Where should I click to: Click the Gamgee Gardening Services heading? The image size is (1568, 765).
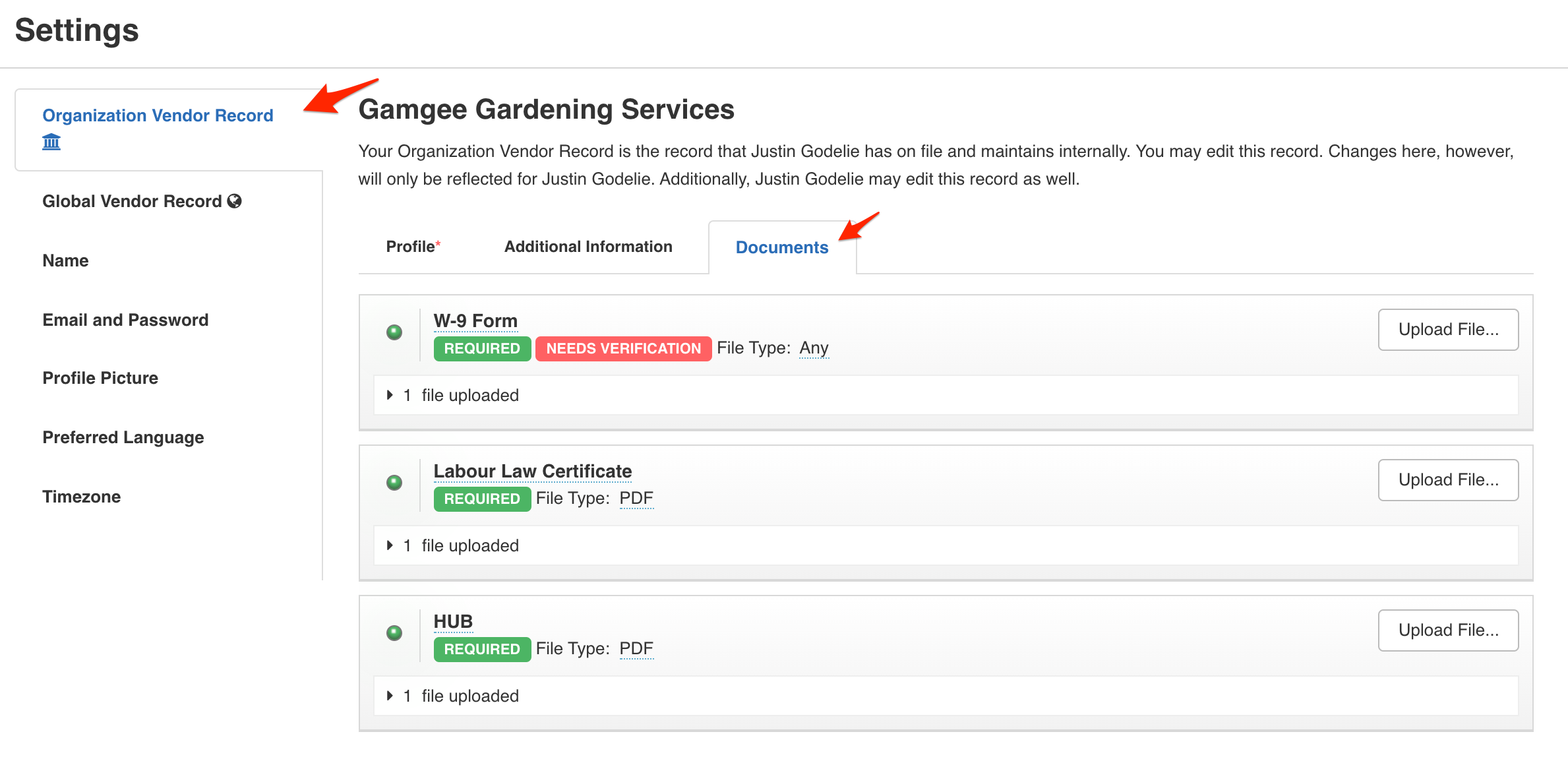click(x=546, y=109)
